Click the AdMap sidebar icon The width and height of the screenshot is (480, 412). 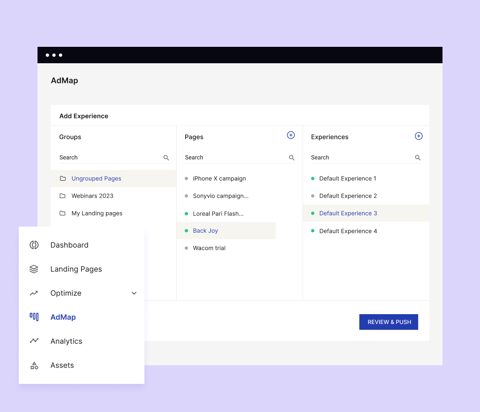click(34, 317)
